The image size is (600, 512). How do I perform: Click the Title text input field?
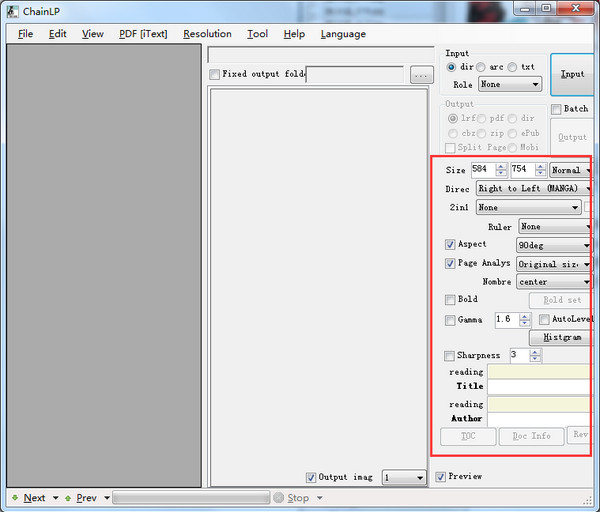pyautogui.click(x=538, y=386)
